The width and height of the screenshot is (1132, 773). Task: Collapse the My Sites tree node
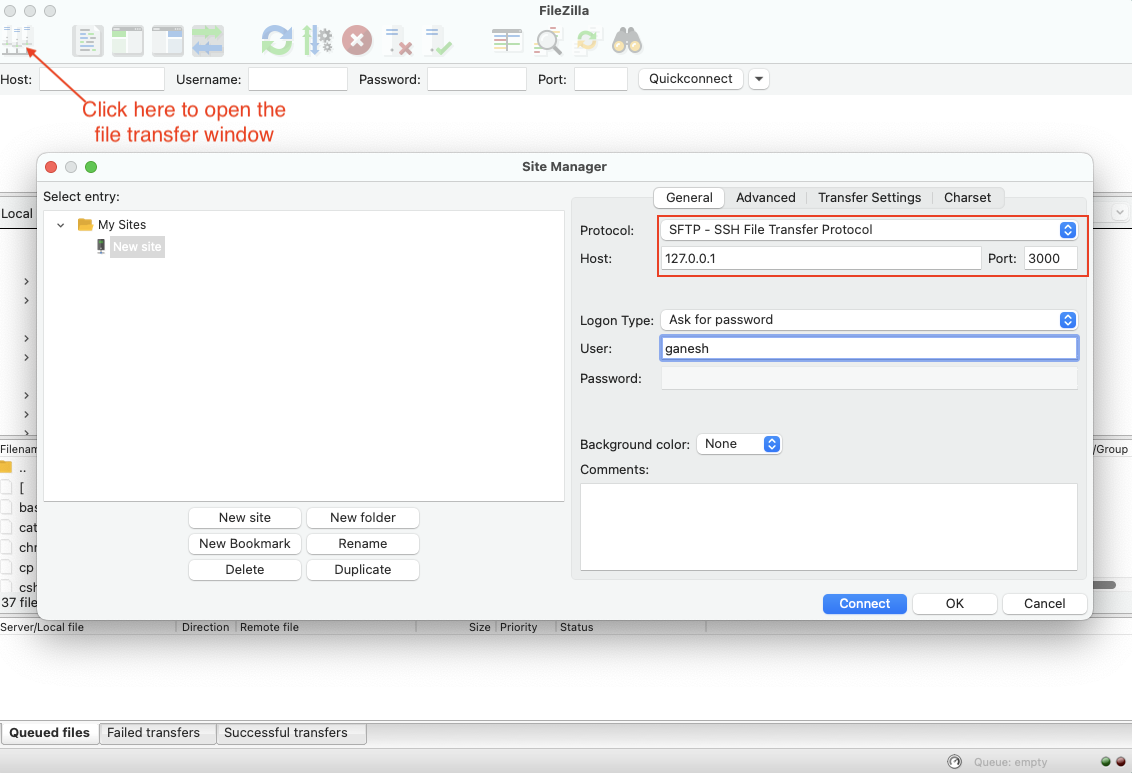61,225
